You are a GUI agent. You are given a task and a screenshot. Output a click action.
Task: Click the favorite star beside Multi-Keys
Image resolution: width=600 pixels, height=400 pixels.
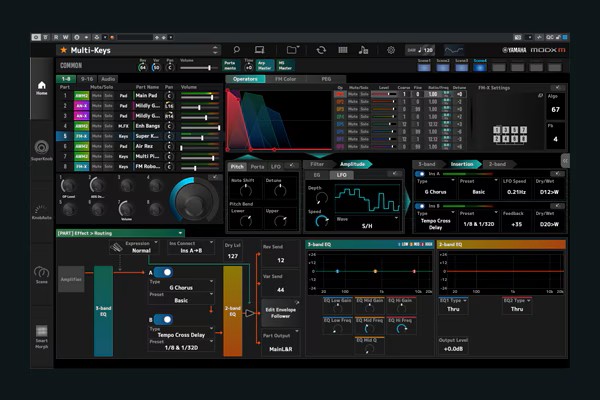(x=63, y=49)
